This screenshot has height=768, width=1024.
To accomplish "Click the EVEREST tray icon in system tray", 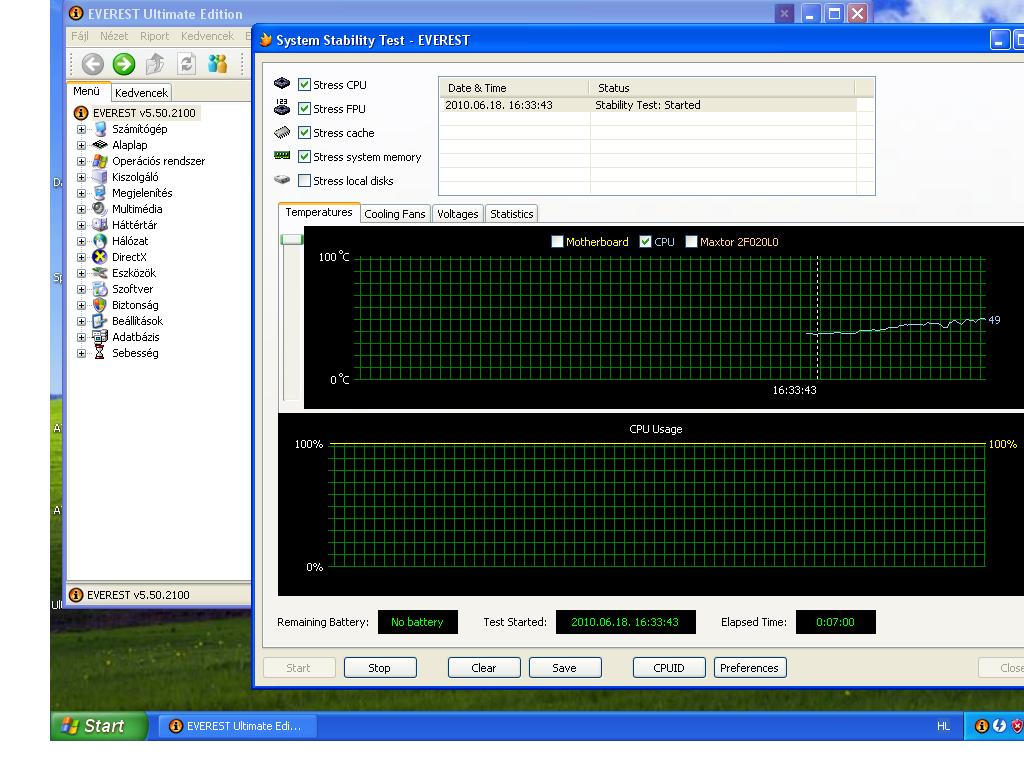I will coord(981,726).
